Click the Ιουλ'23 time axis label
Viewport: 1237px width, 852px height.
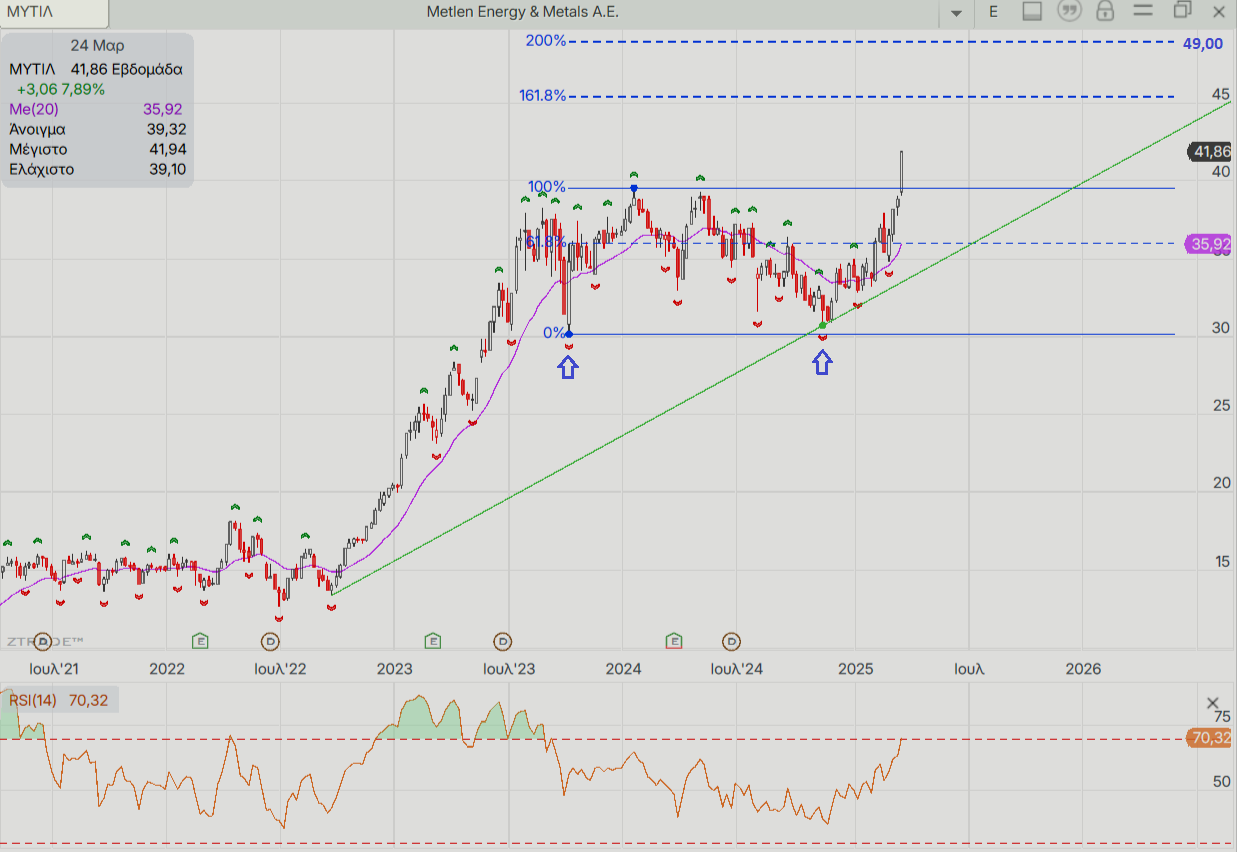click(x=508, y=669)
